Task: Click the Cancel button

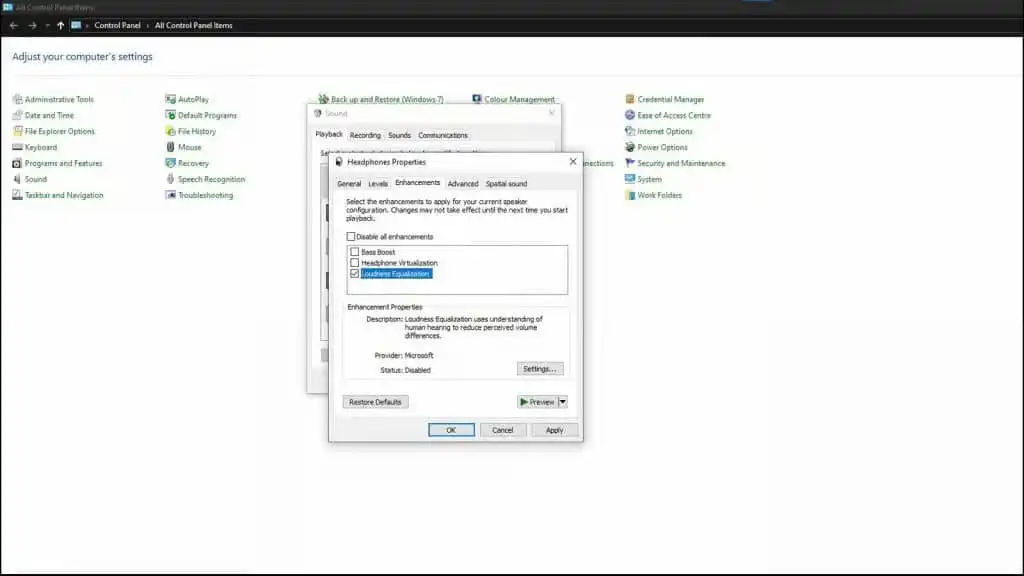Action: [x=502, y=430]
